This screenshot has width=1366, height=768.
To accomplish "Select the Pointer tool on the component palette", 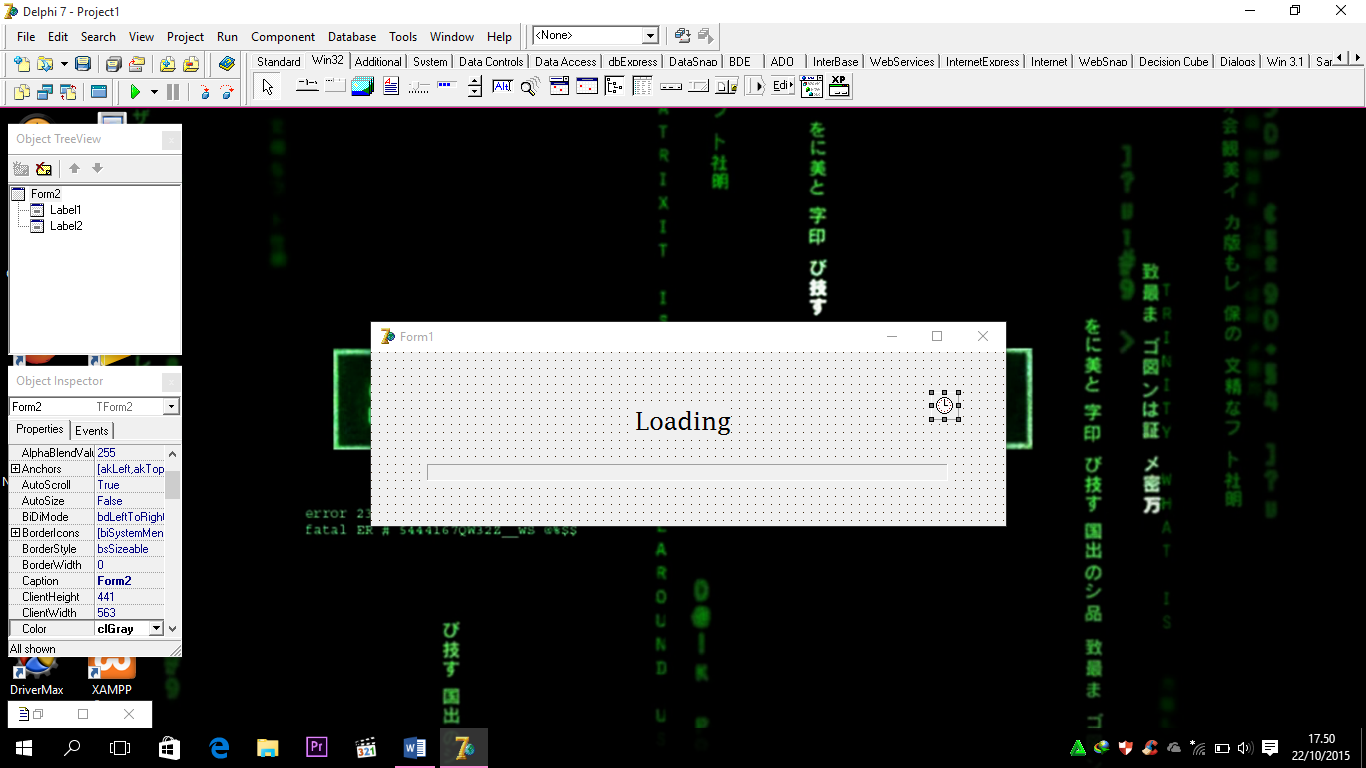I will tap(266, 86).
